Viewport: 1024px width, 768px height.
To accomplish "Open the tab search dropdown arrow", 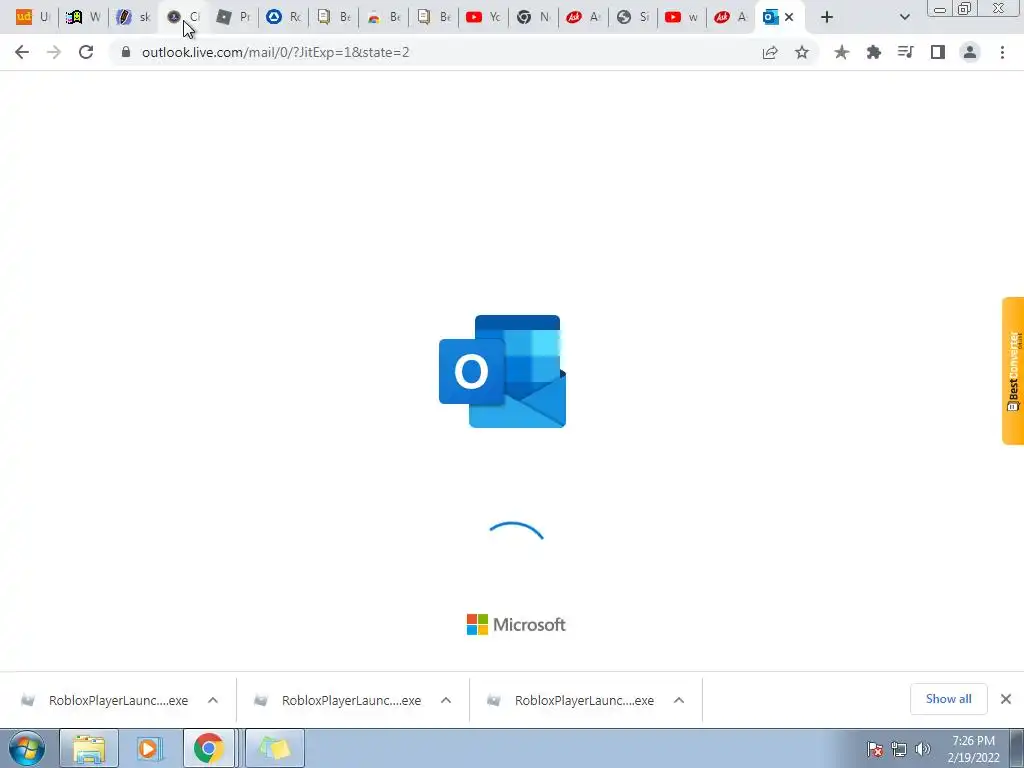I will 904,18.
